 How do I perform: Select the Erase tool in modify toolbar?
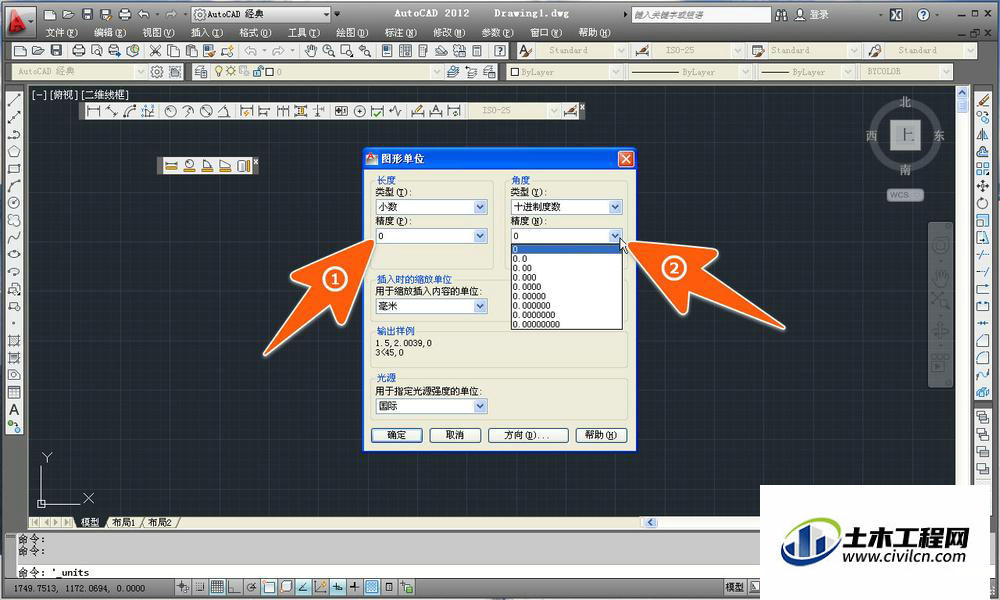(x=982, y=100)
